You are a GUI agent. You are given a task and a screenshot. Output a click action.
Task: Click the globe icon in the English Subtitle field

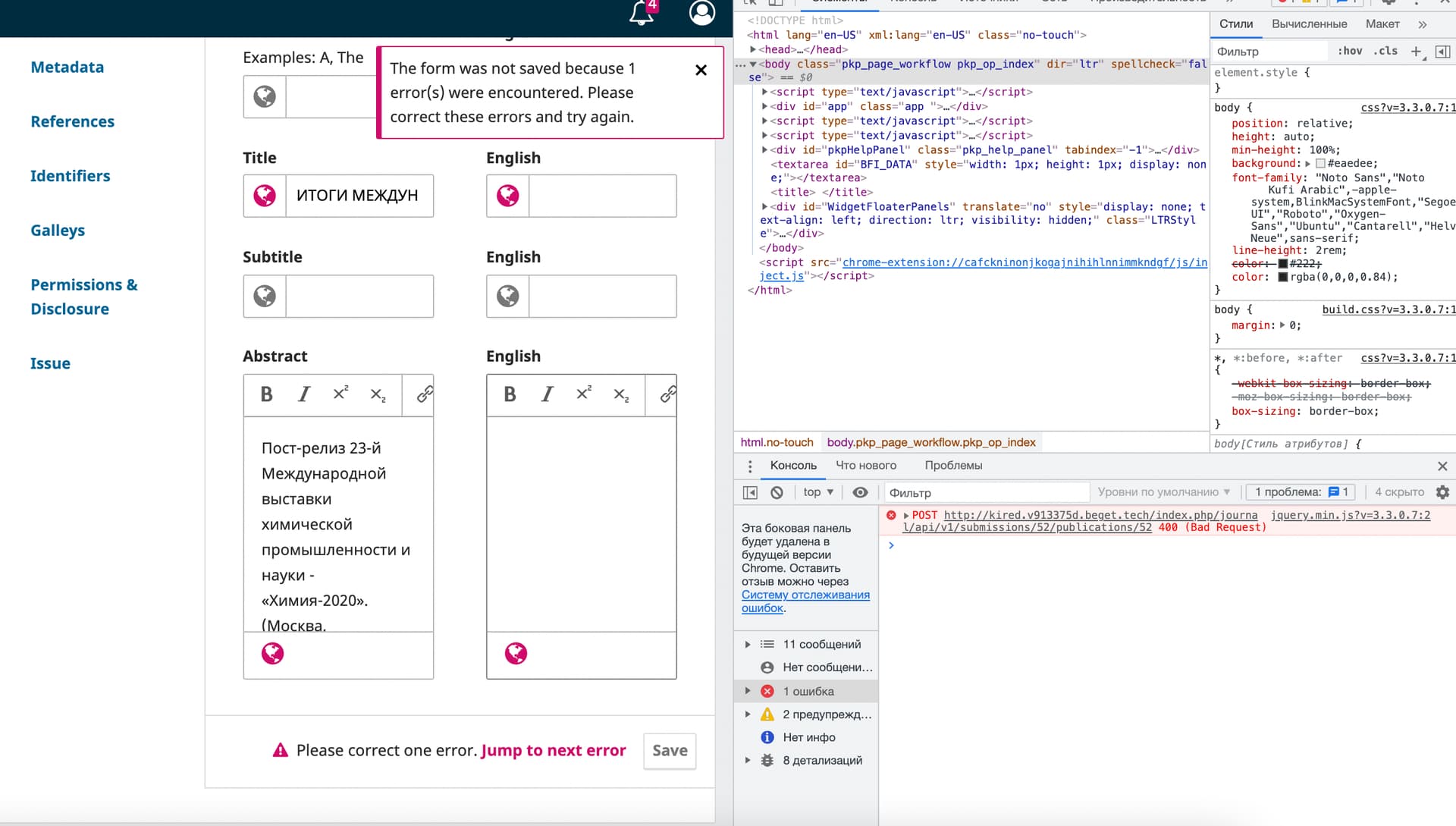point(508,296)
